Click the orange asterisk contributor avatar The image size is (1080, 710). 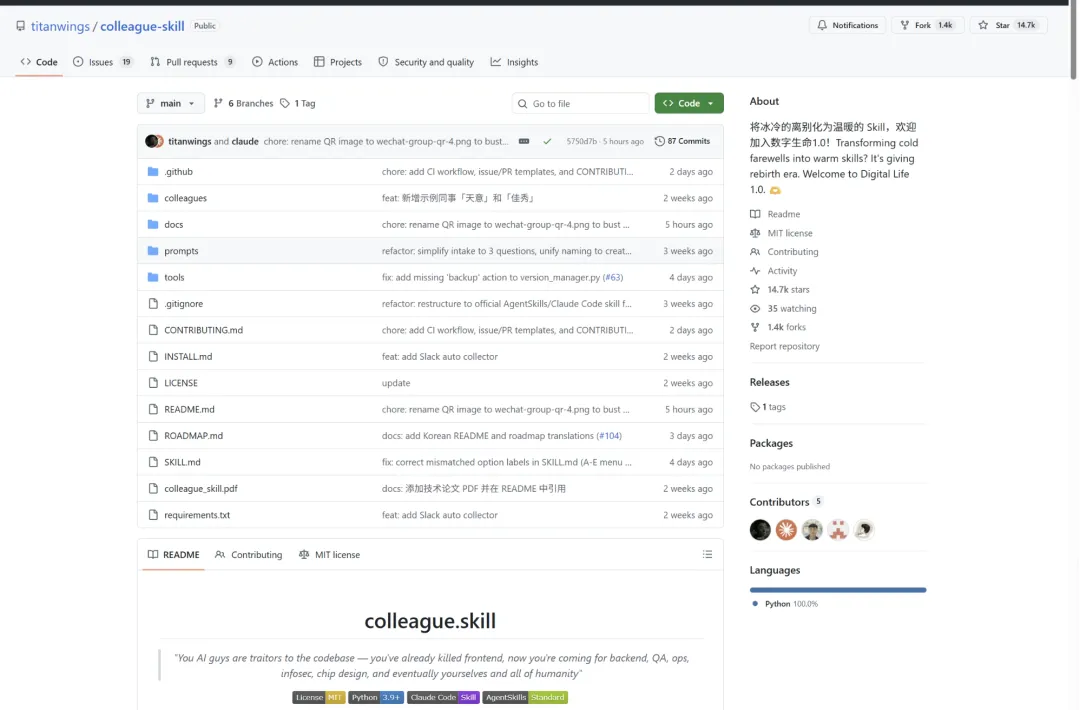tap(786, 530)
